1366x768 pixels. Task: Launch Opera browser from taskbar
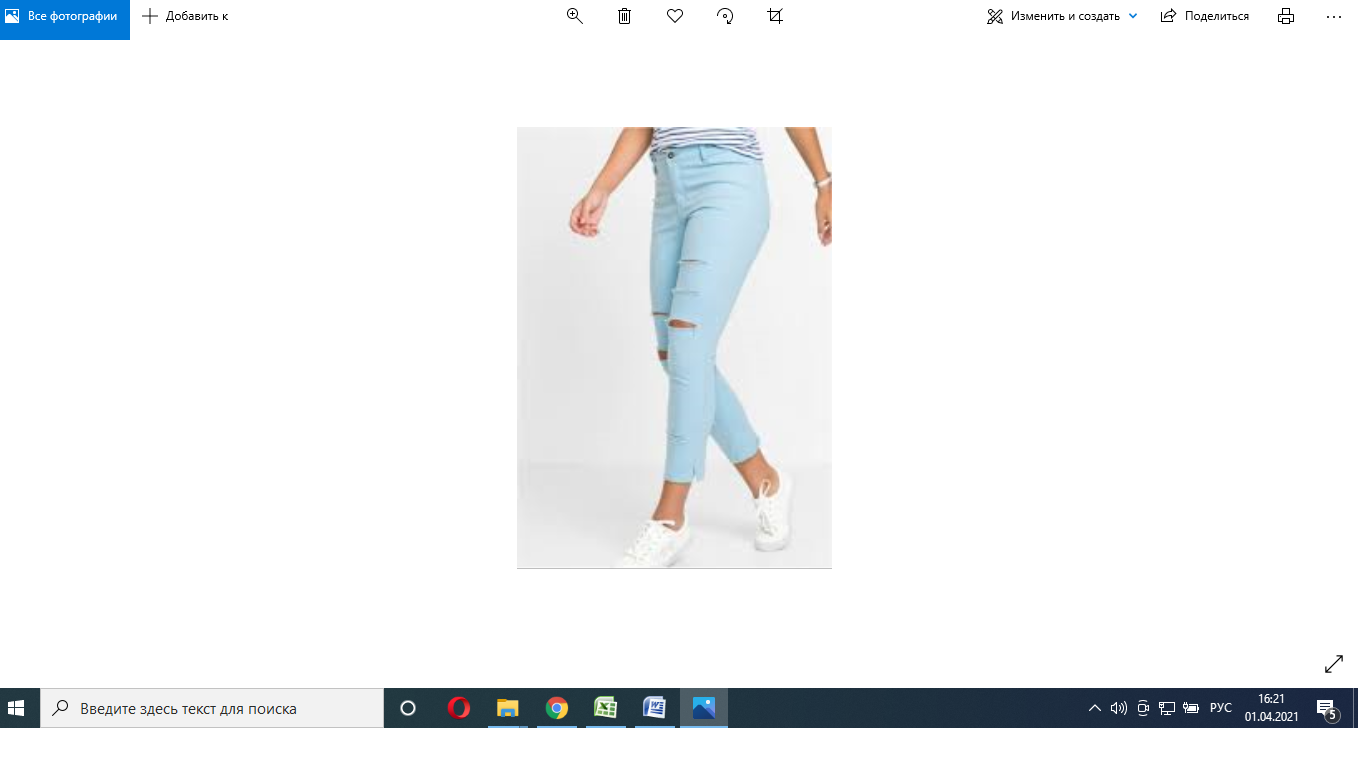tap(459, 708)
